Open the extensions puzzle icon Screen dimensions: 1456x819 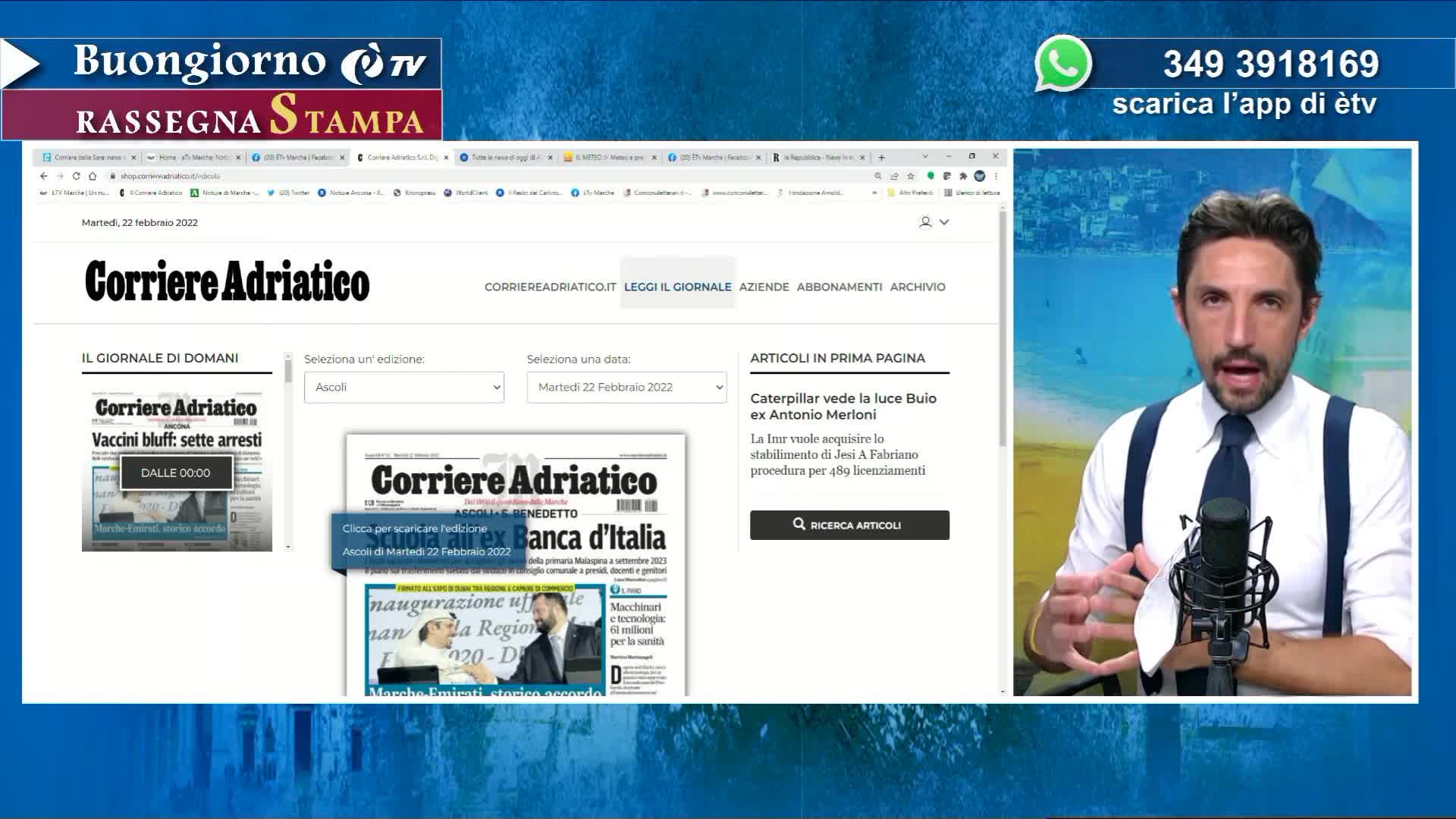(x=963, y=176)
